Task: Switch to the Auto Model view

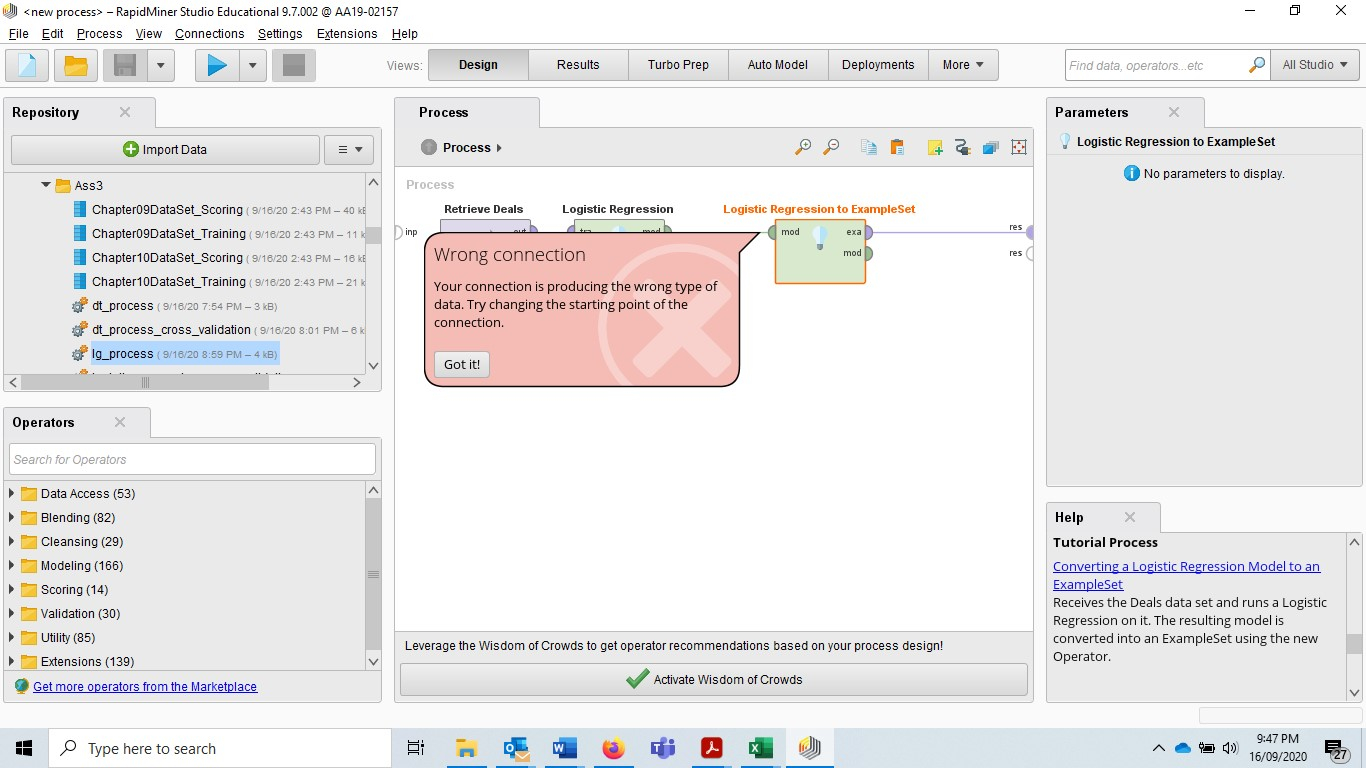Action: (778, 65)
